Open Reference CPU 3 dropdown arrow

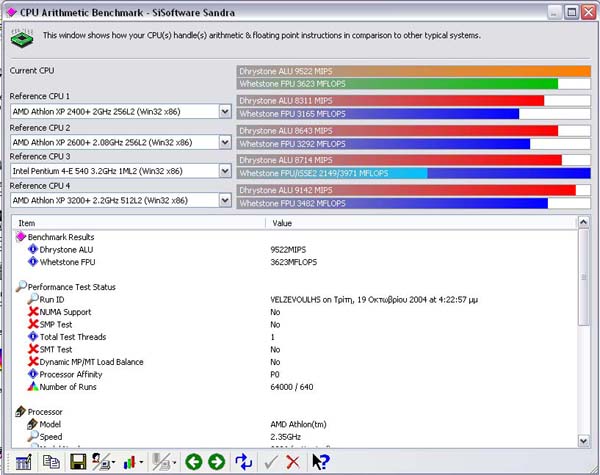click(x=225, y=171)
